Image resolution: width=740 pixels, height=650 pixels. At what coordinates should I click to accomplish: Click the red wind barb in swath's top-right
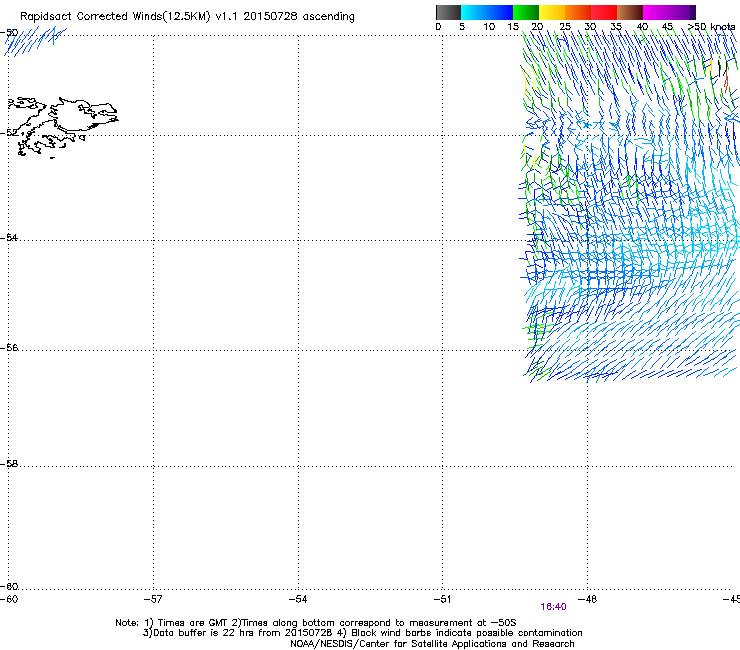726,84
